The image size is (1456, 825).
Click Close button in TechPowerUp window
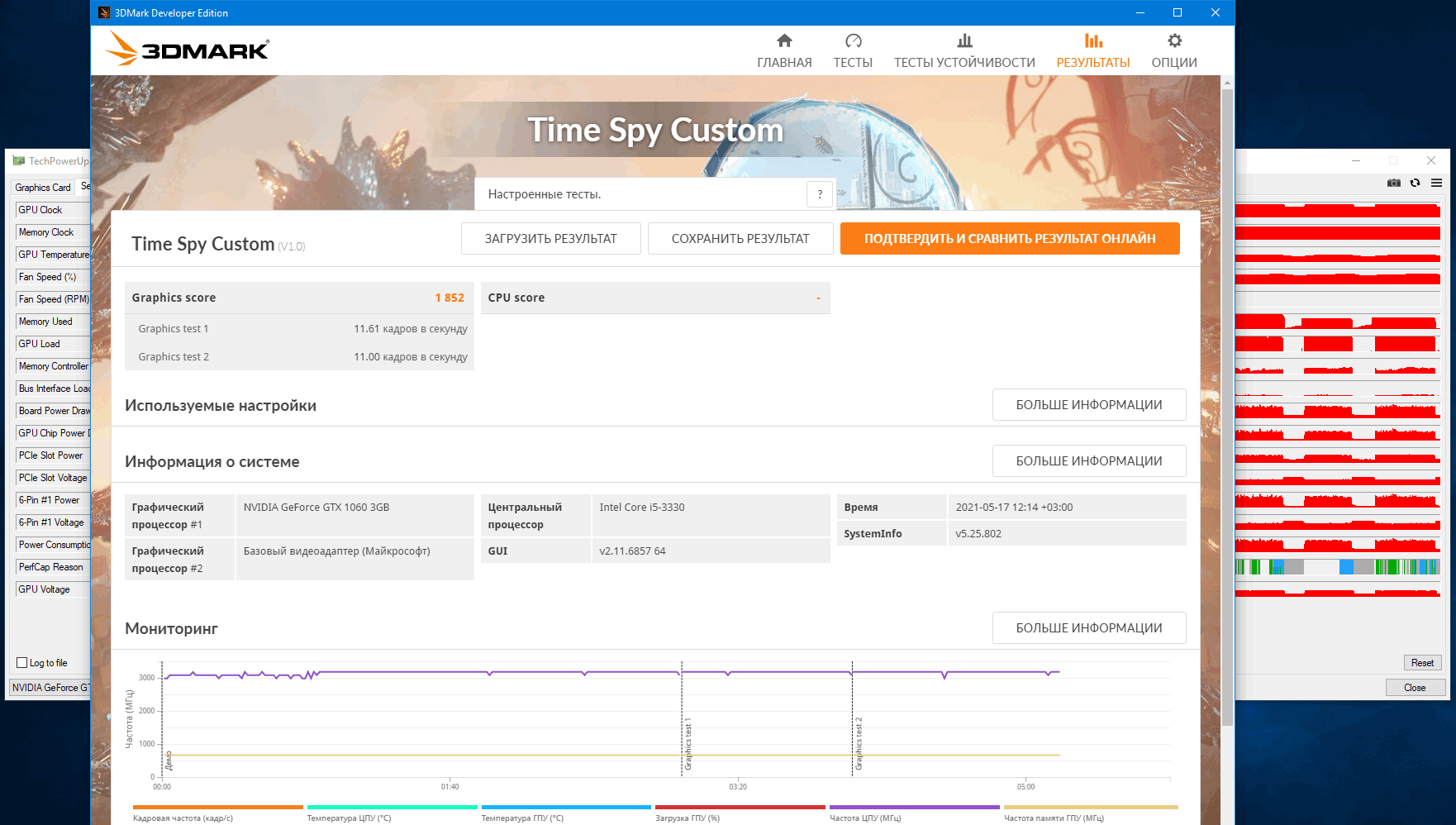[x=1415, y=688]
